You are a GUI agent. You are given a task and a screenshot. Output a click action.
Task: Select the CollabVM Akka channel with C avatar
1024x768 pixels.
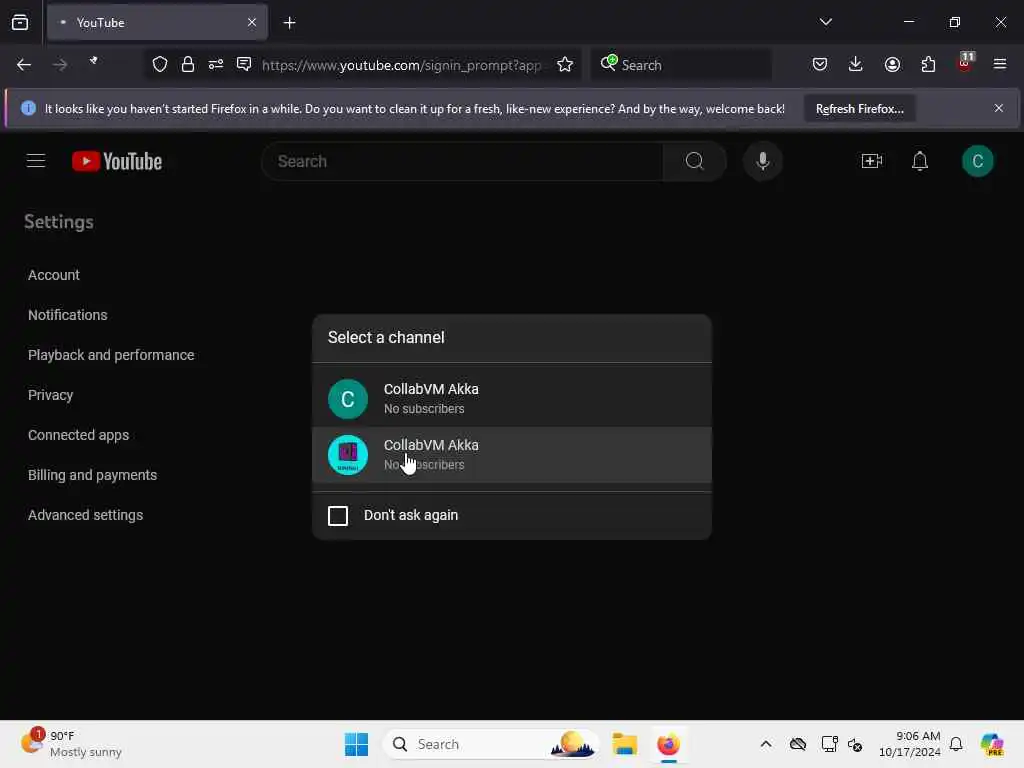(511, 398)
